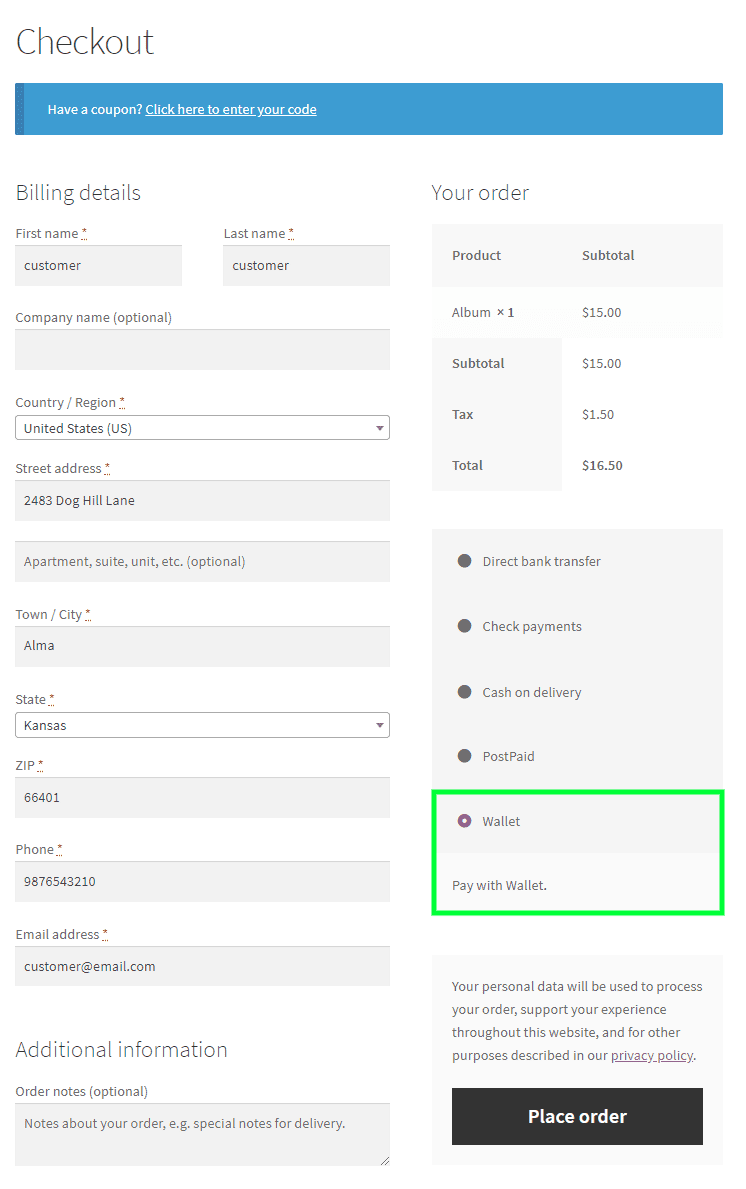This screenshot has width=746, height=1189.
Task: Click the Company name input field
Action: pos(202,350)
